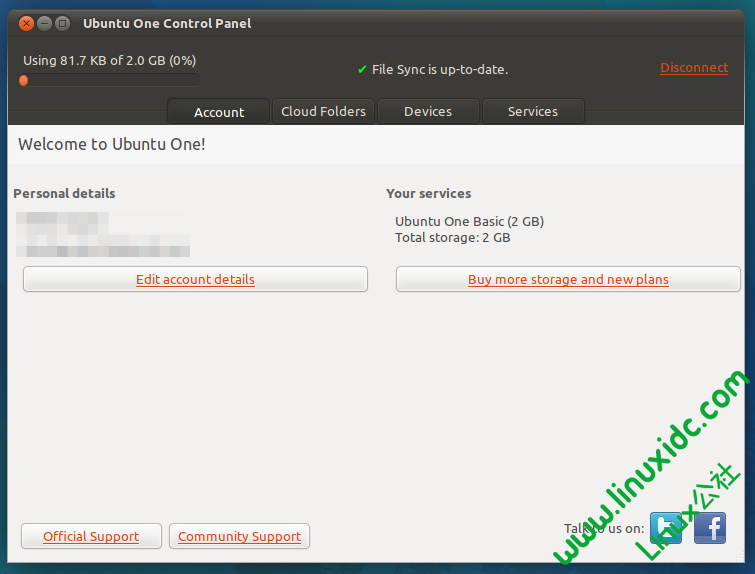Screen dimensions: 755x574
Task: Click 'Total storage: 2 GB' text
Action: 453,237
